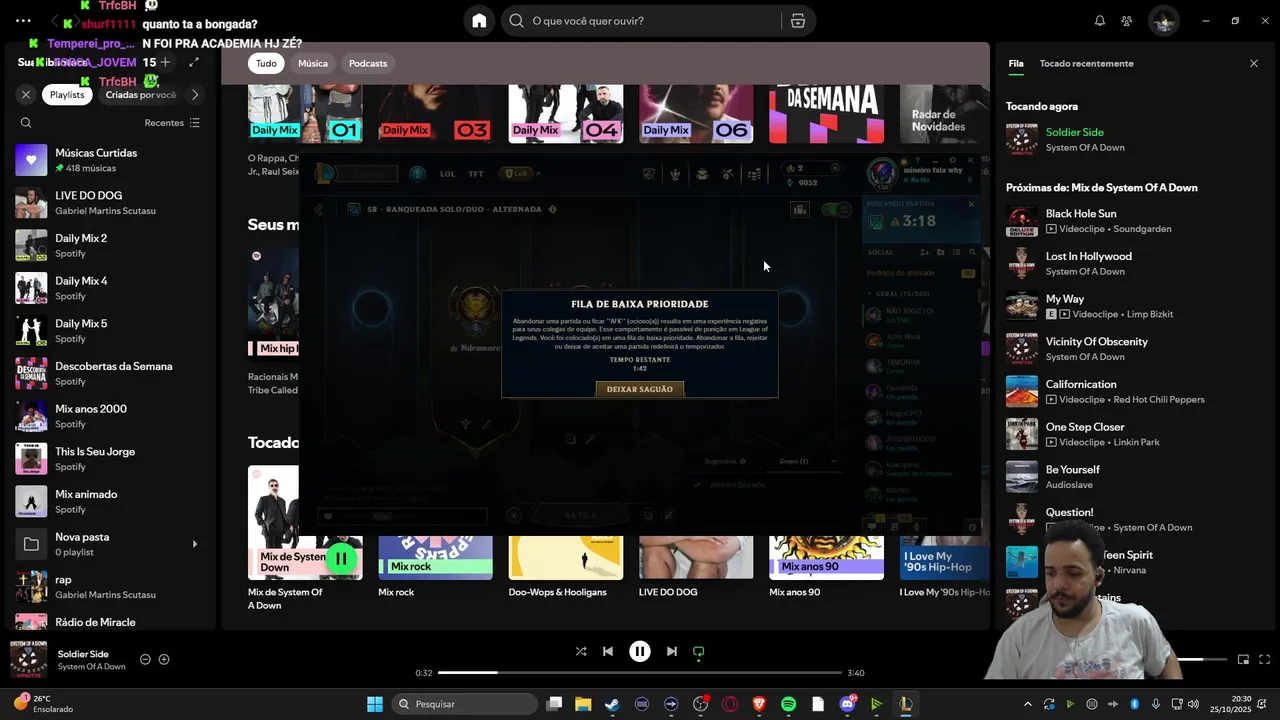Create a new playlist with plus icon
This screenshot has height=720, width=1280.
point(166,63)
